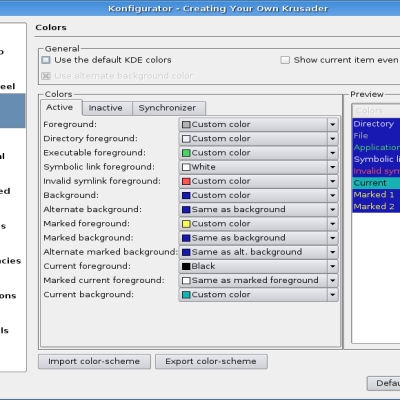Screen dimensions: 400x400
Task: Select the Marked 1 row in Preview
Action: [x=376, y=195]
